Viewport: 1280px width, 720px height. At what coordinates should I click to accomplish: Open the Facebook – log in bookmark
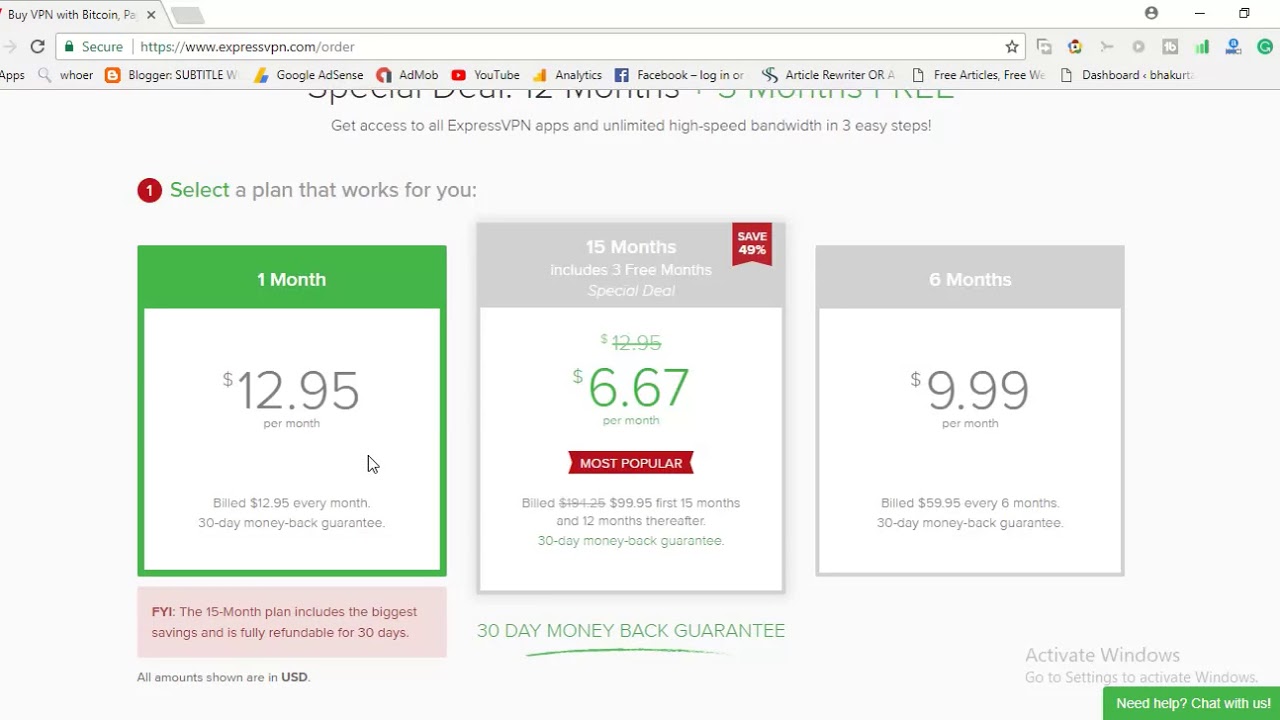coord(680,75)
